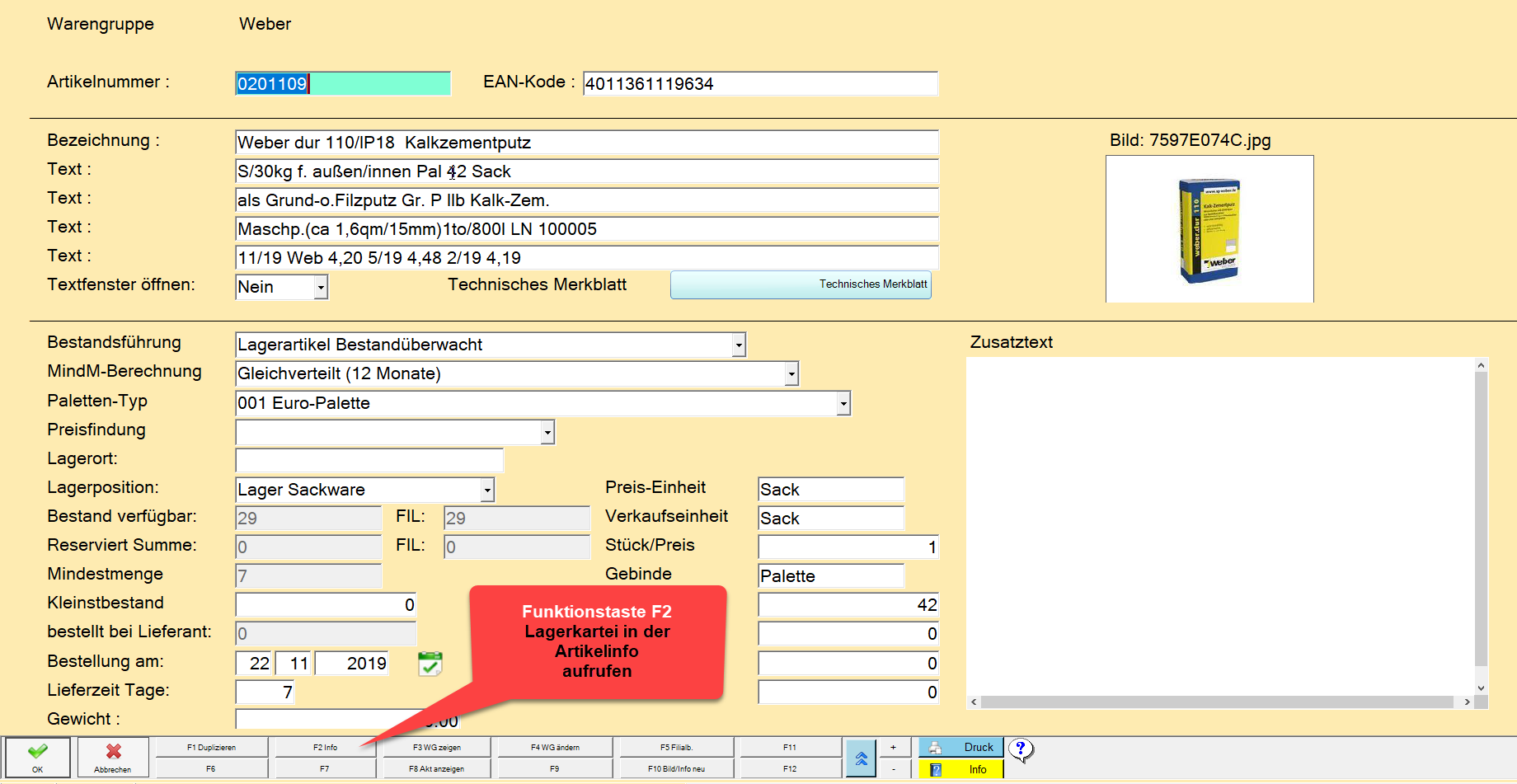This screenshot has height=784, width=1517.
Task: Click the Druck printer button
Action: pos(961,747)
